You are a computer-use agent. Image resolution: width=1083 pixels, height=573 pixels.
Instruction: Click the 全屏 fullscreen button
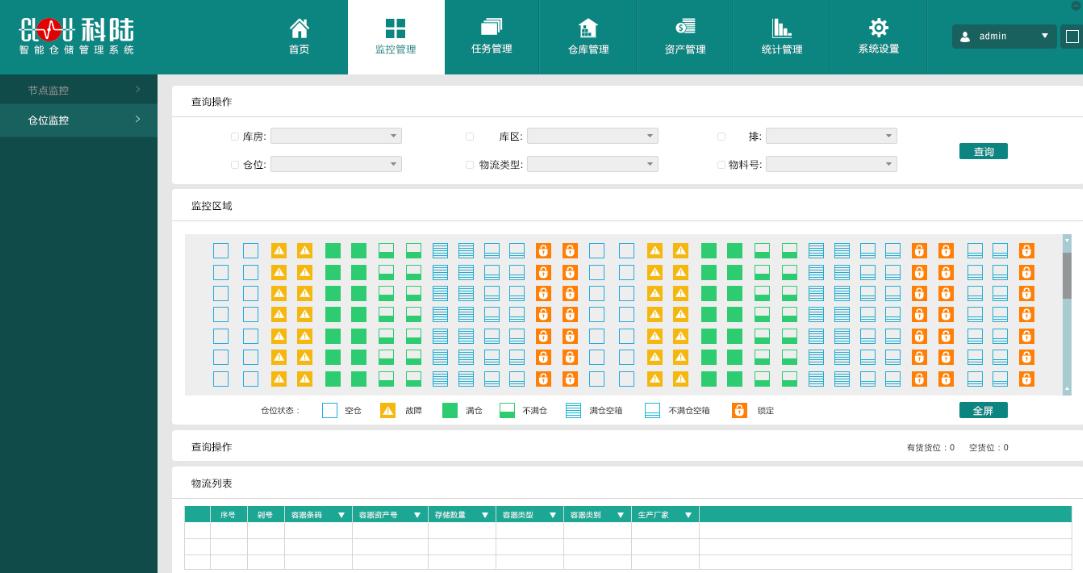click(983, 410)
